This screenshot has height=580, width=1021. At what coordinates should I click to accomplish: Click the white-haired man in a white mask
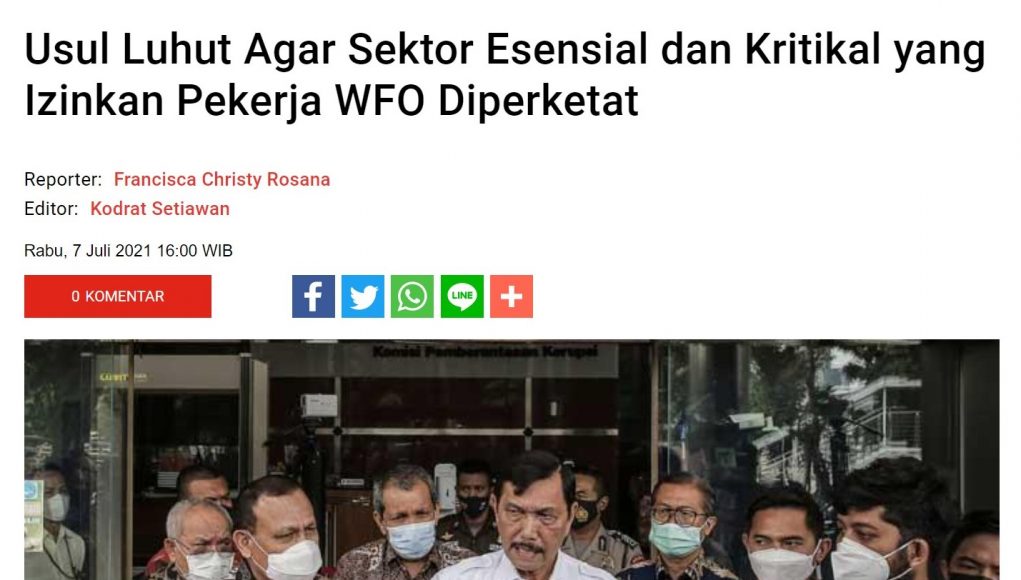199,540
